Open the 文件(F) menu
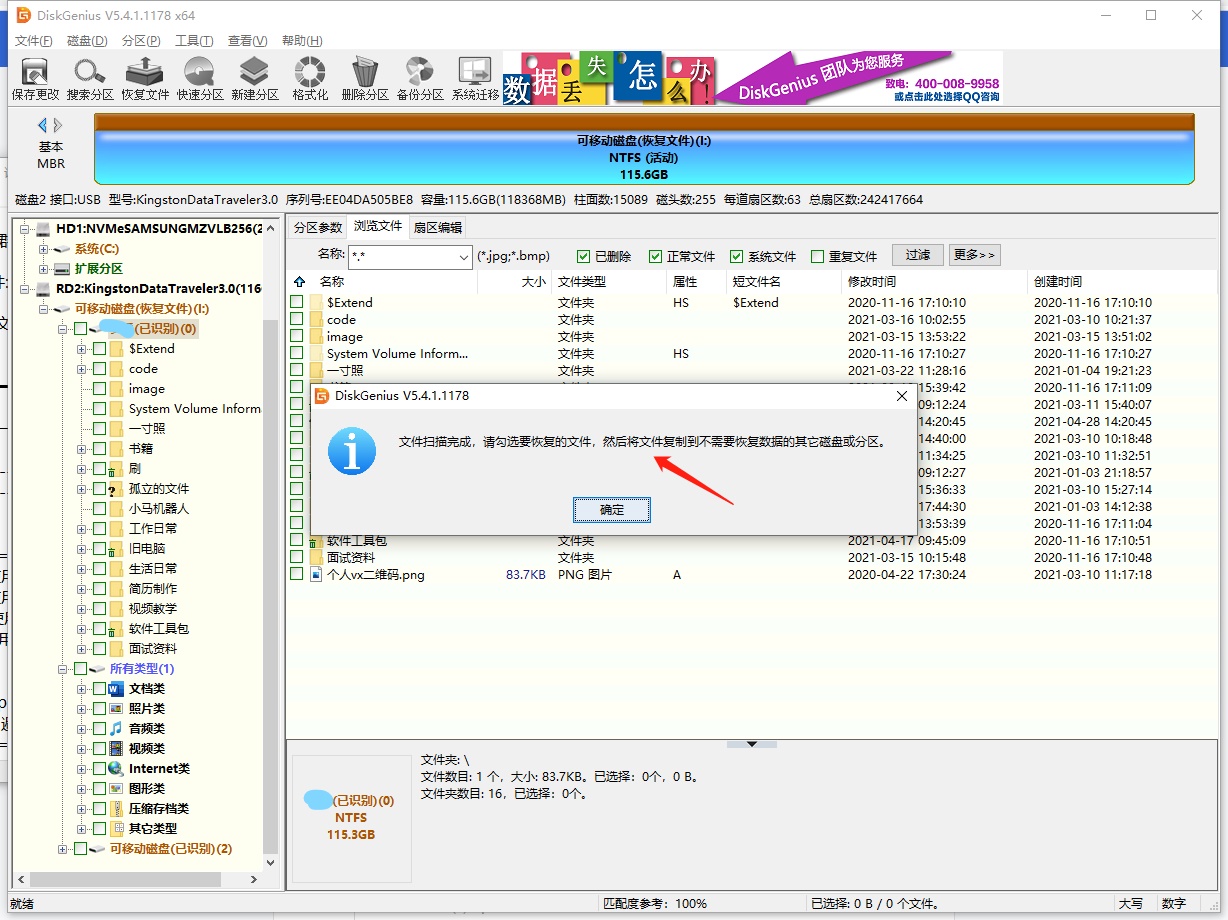The height and width of the screenshot is (920, 1228). click(34, 41)
